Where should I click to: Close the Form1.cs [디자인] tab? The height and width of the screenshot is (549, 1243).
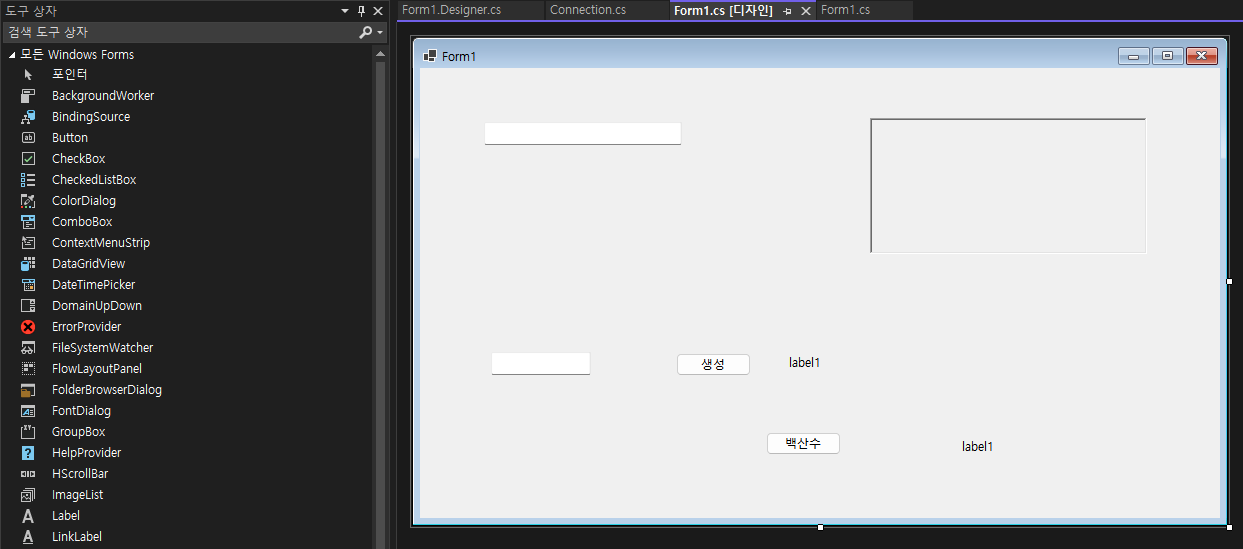(806, 11)
